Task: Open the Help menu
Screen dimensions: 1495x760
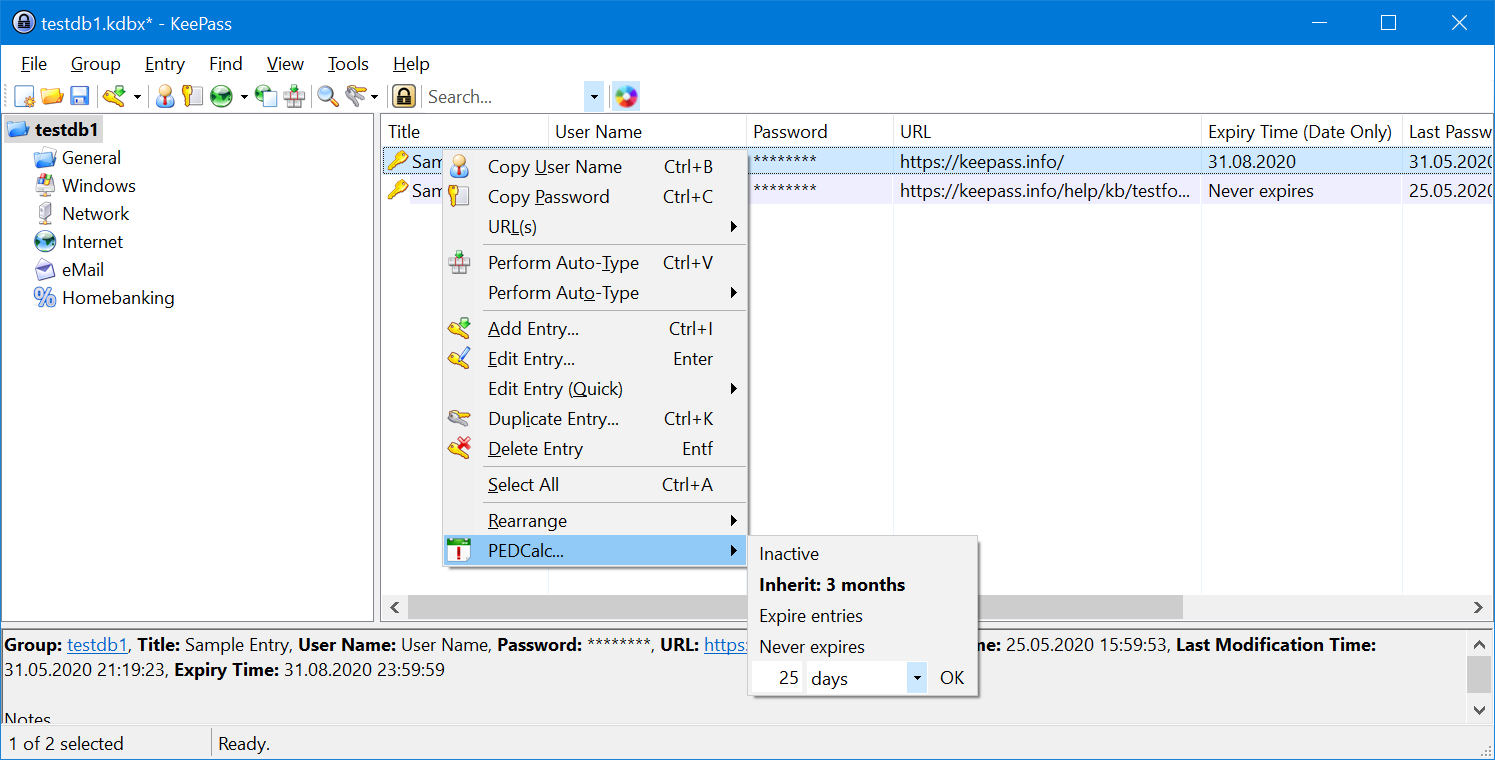Action: pyautogui.click(x=411, y=64)
